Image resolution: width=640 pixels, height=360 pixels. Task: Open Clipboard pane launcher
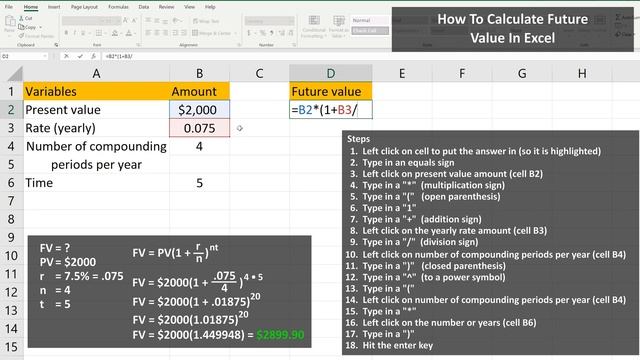tap(56, 45)
